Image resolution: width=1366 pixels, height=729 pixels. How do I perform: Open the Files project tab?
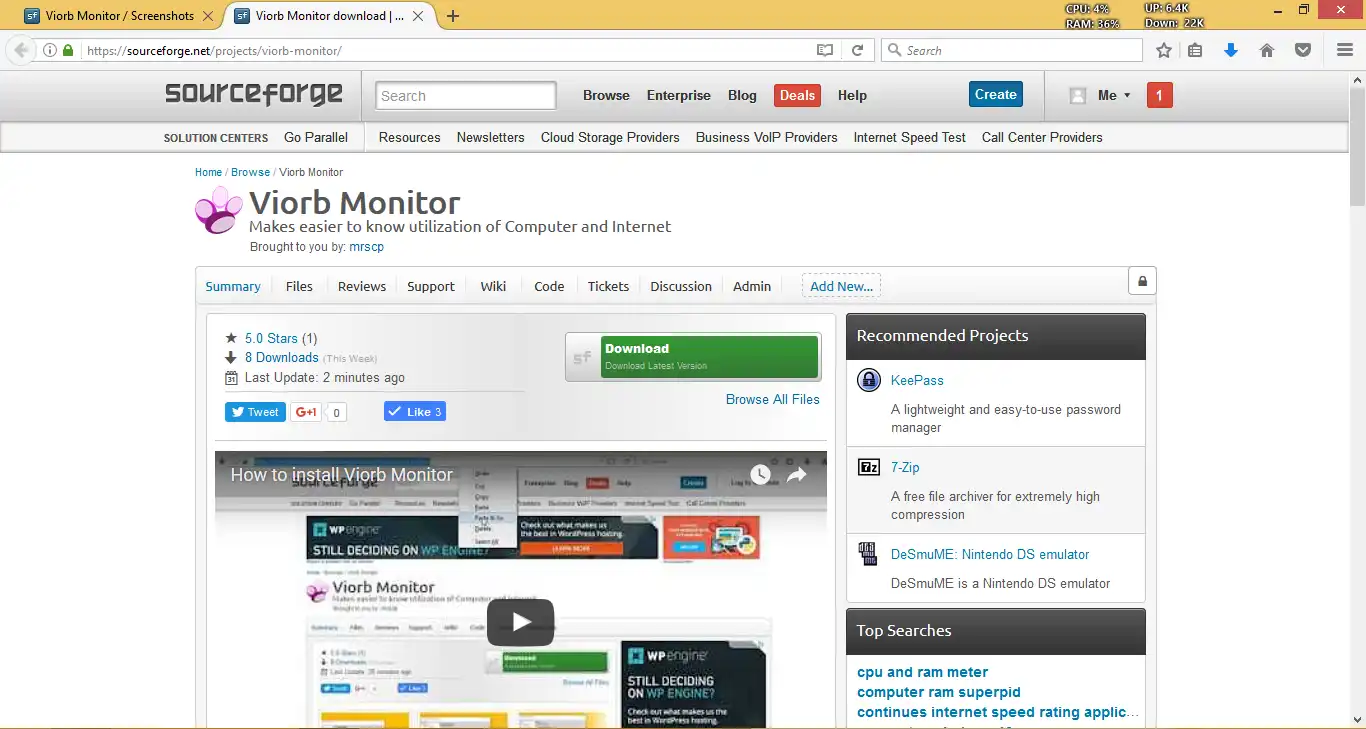point(299,286)
